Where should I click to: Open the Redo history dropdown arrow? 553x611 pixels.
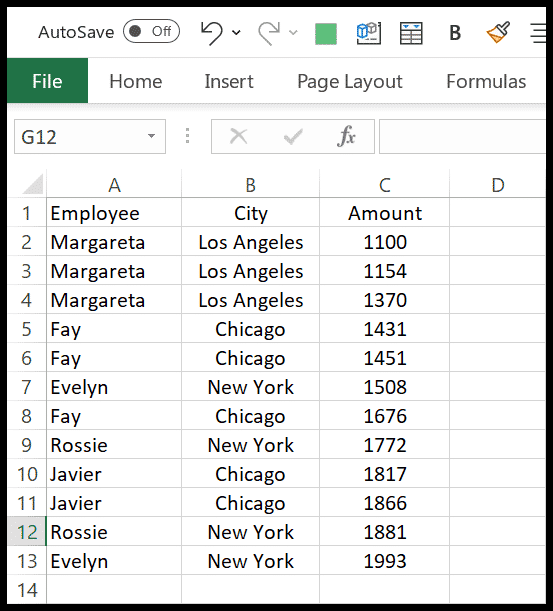click(x=293, y=32)
